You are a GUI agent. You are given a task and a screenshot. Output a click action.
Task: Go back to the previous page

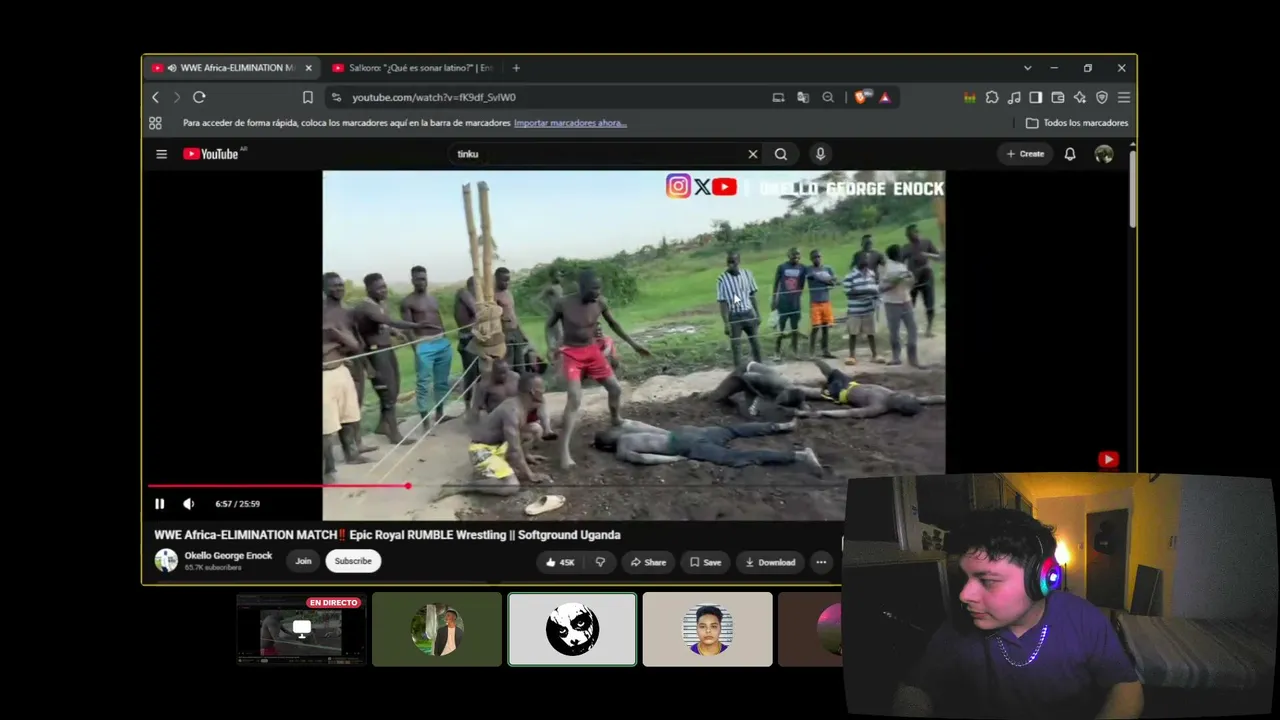click(x=155, y=97)
